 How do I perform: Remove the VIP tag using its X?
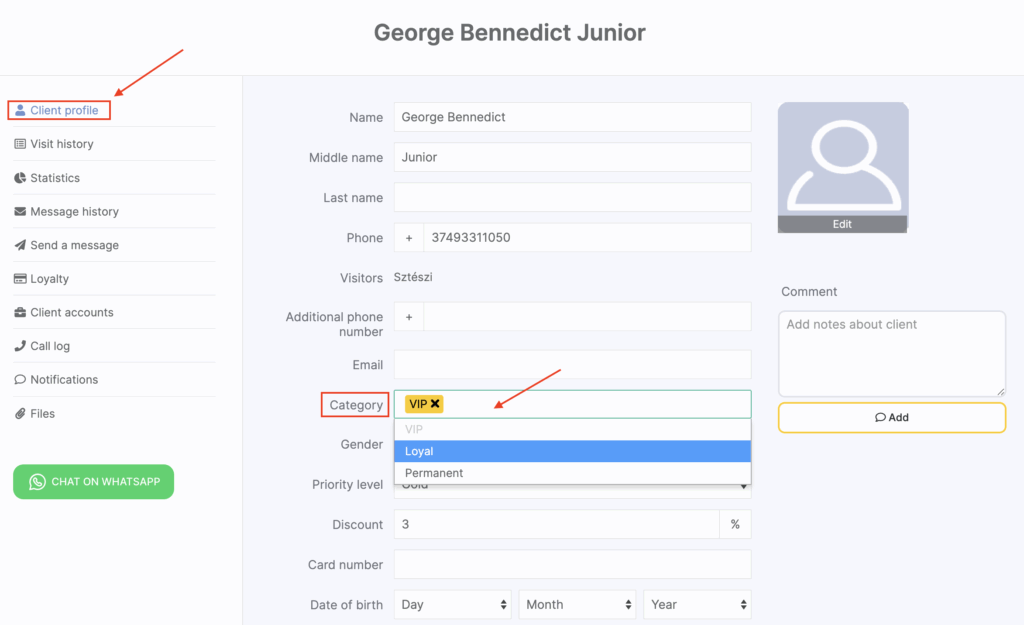435,404
